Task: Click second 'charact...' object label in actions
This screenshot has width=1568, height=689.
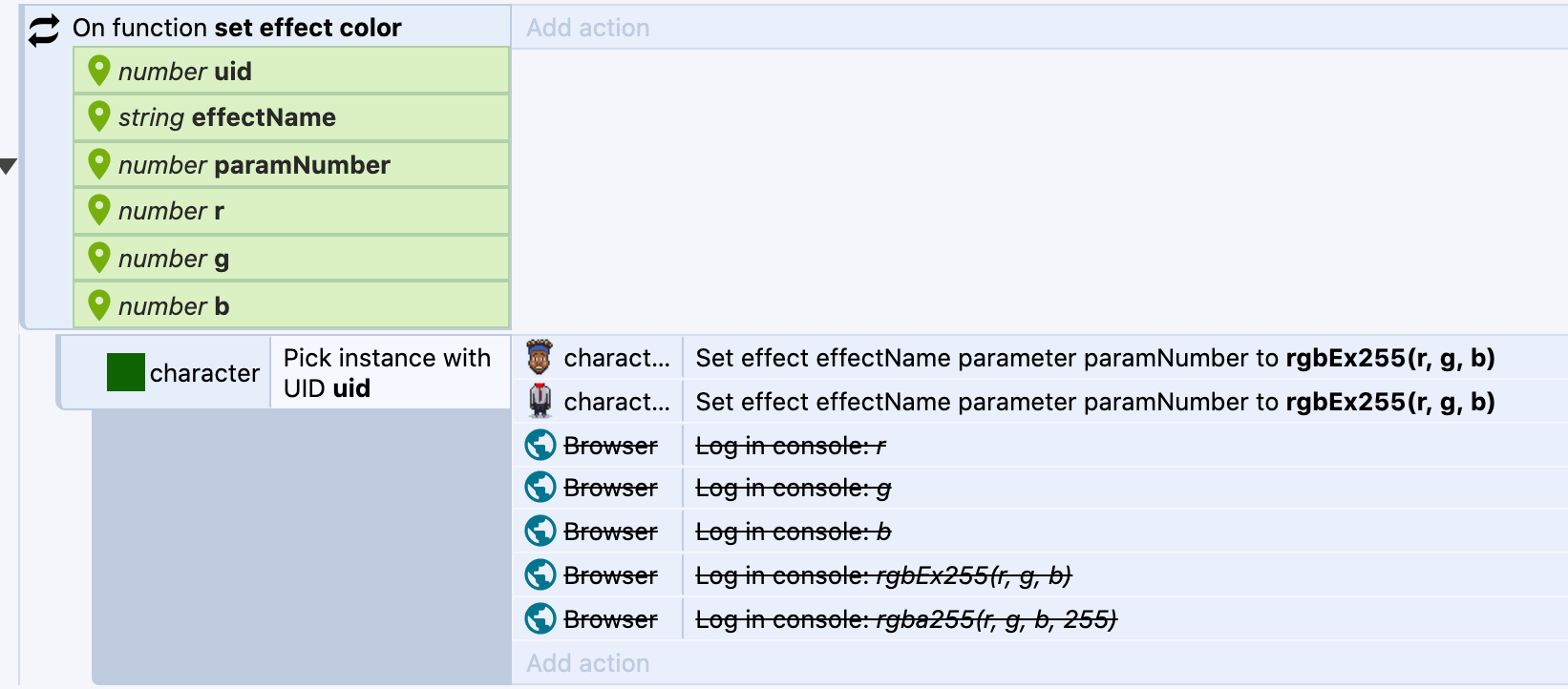Action: pyautogui.click(x=617, y=402)
